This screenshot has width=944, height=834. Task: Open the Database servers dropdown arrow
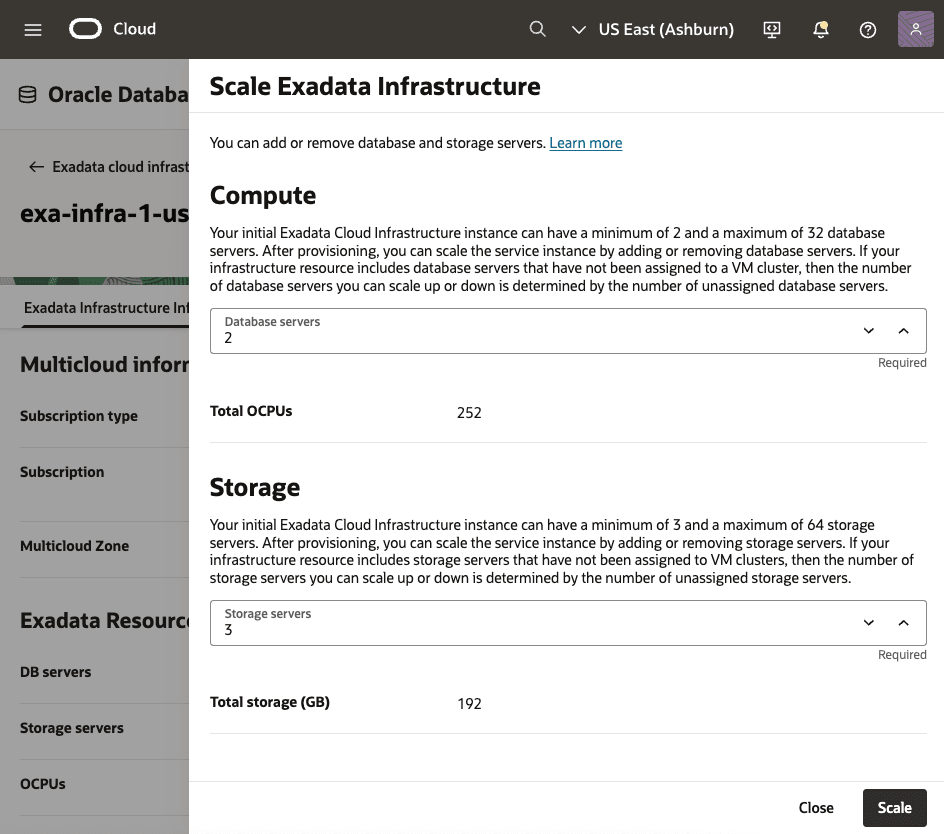point(868,330)
